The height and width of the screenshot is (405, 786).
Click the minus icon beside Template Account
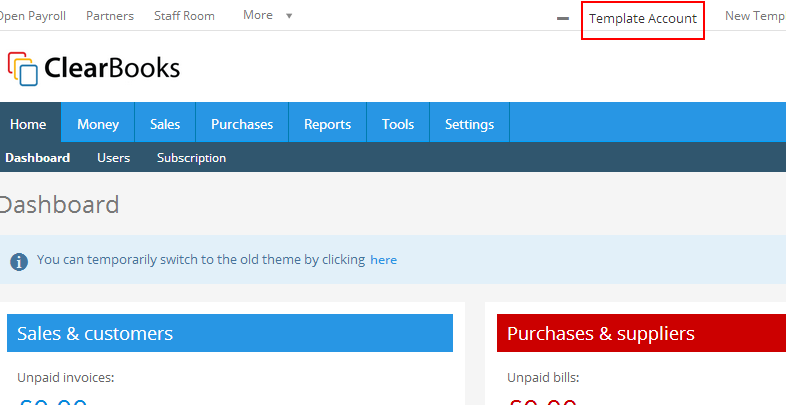point(563,18)
